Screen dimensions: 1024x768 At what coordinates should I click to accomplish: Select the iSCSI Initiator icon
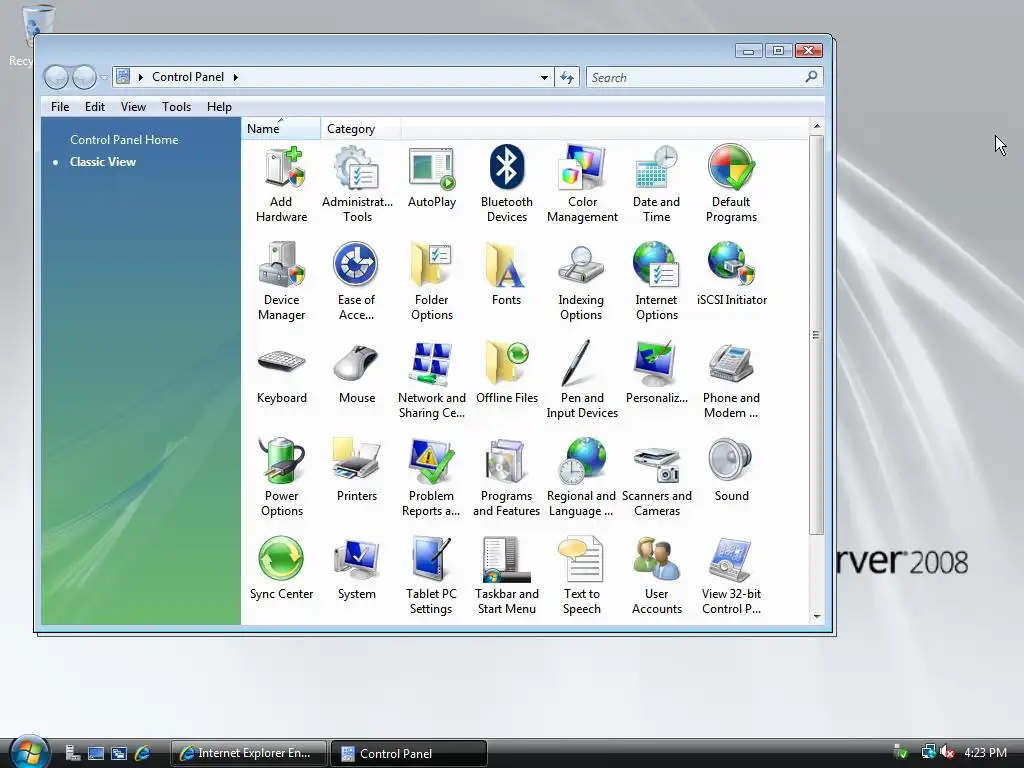click(x=731, y=274)
